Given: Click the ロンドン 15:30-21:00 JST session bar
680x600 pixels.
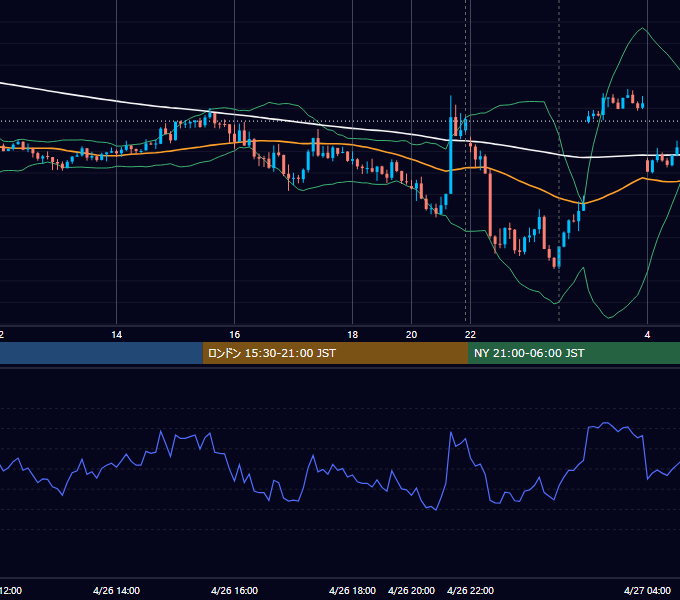Looking at the screenshot, I should tap(335, 353).
